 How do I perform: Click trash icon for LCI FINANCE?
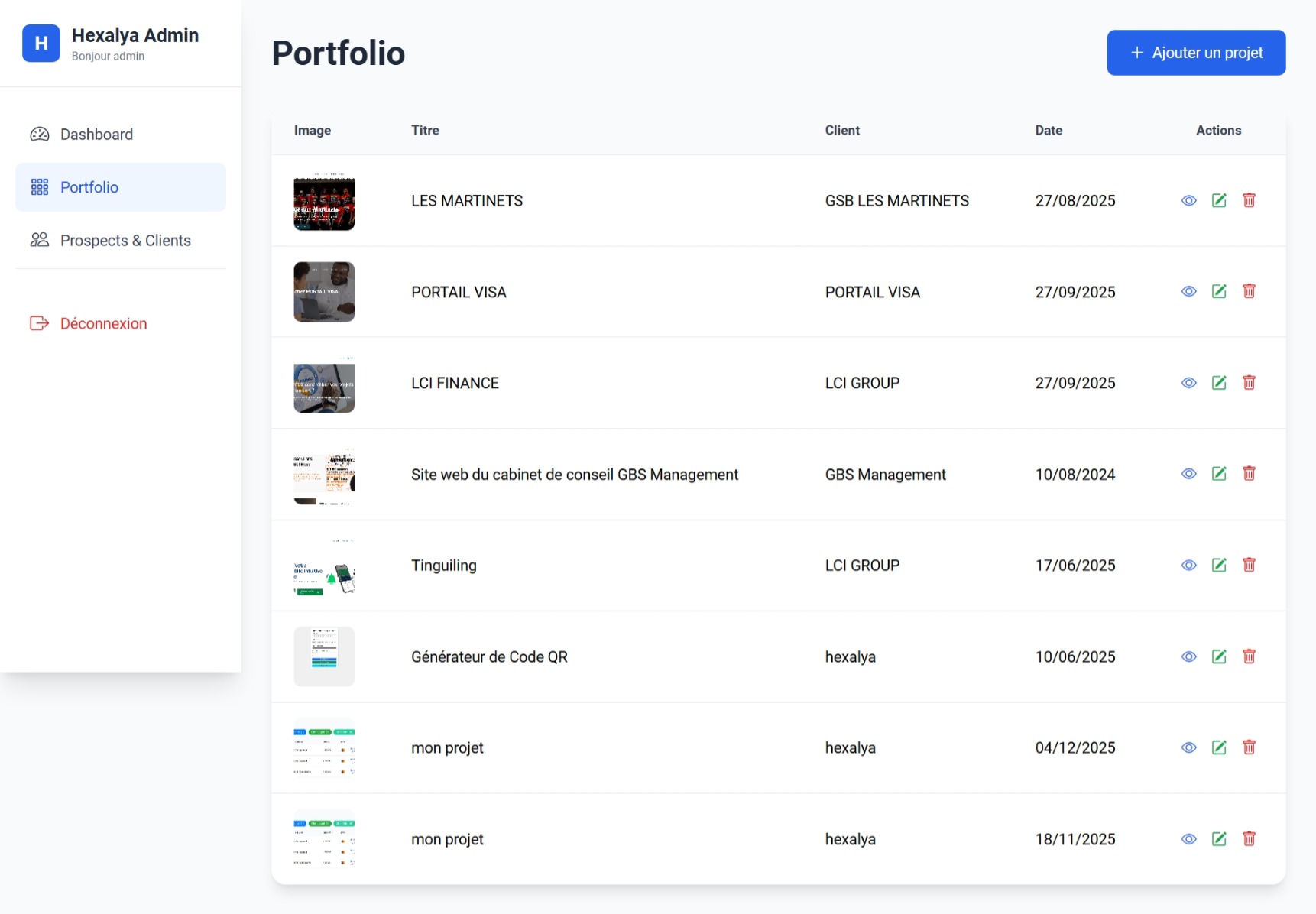point(1249,382)
